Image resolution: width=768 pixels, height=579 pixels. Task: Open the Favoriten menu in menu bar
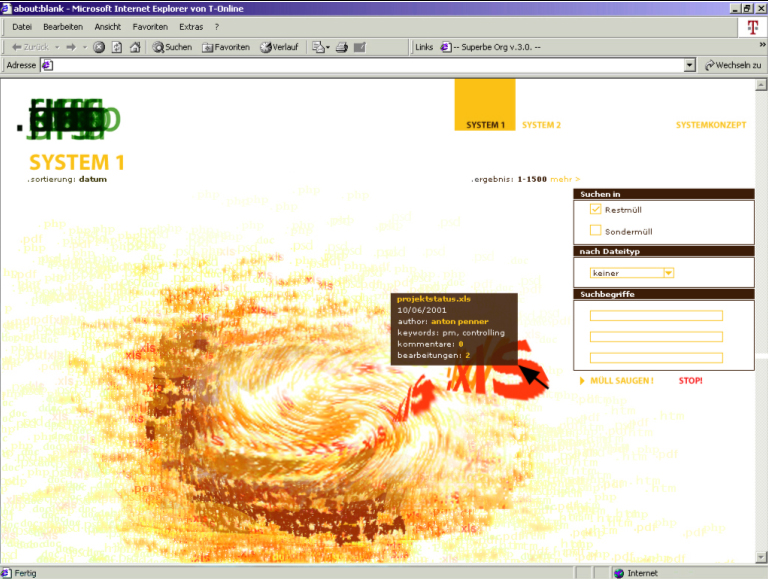click(150, 27)
